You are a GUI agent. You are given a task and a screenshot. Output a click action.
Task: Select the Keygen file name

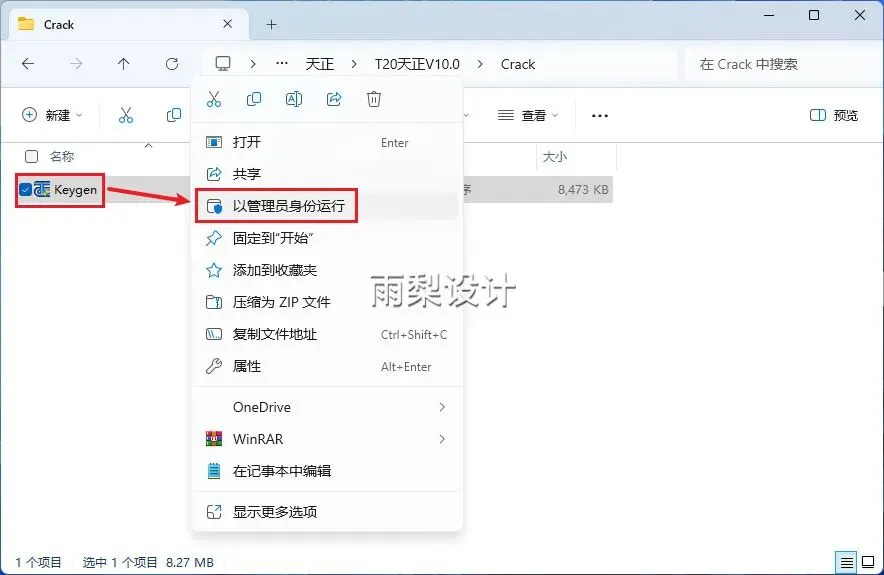[76, 190]
